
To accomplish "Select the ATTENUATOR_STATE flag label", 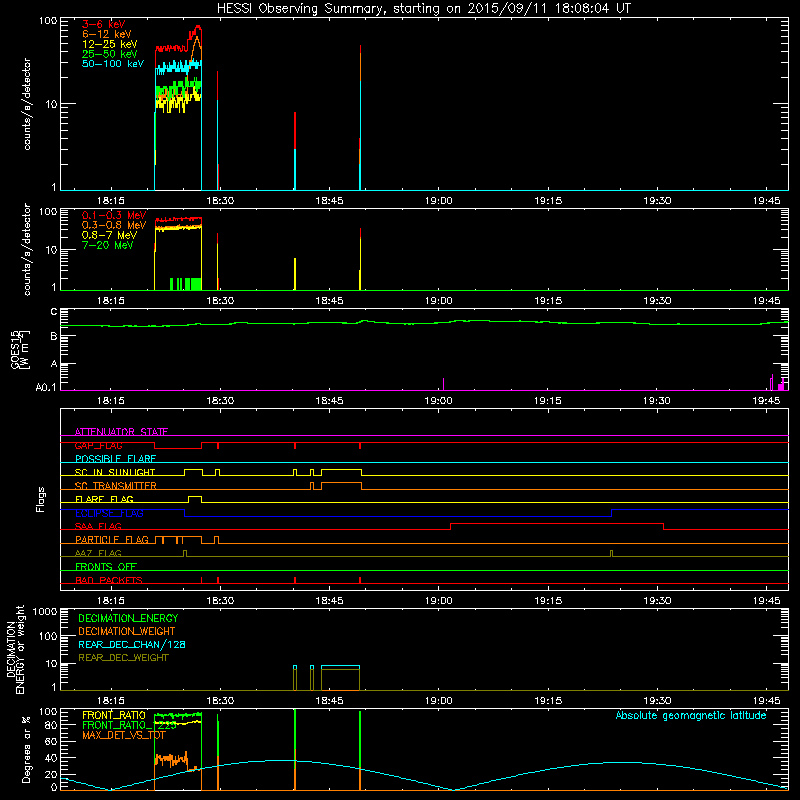I will coord(121,432).
